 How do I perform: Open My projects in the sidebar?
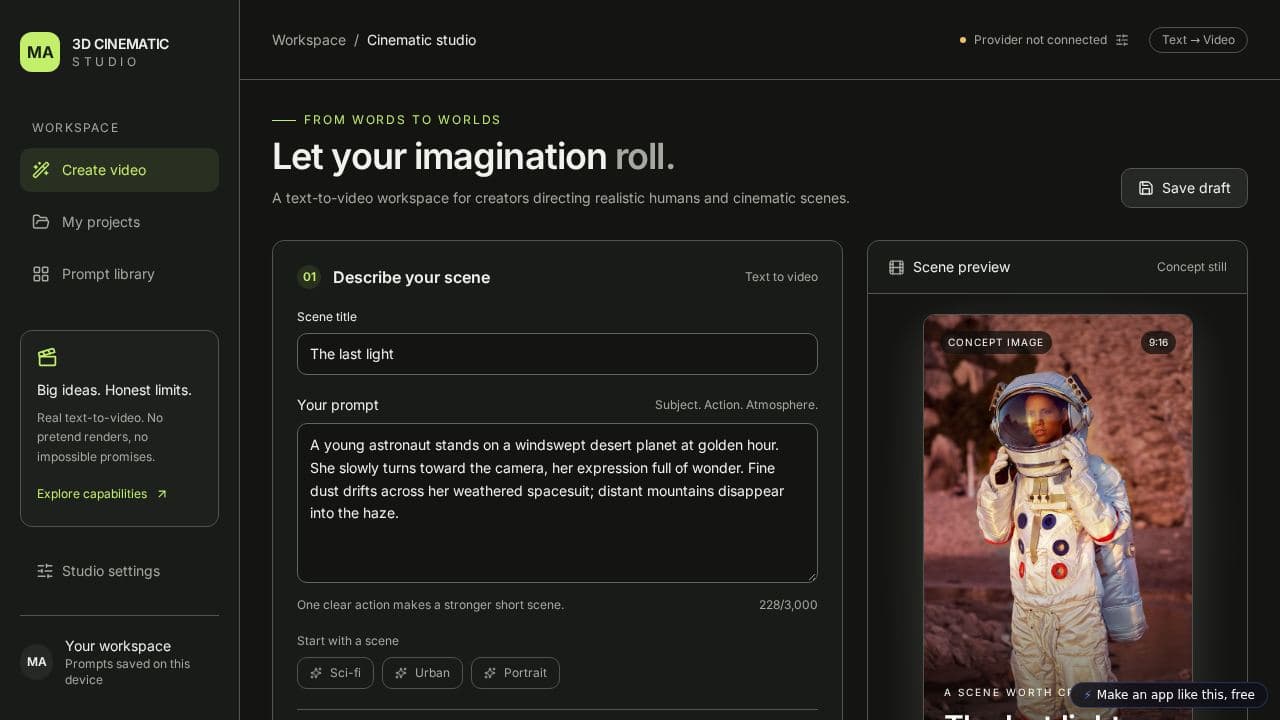pos(119,222)
